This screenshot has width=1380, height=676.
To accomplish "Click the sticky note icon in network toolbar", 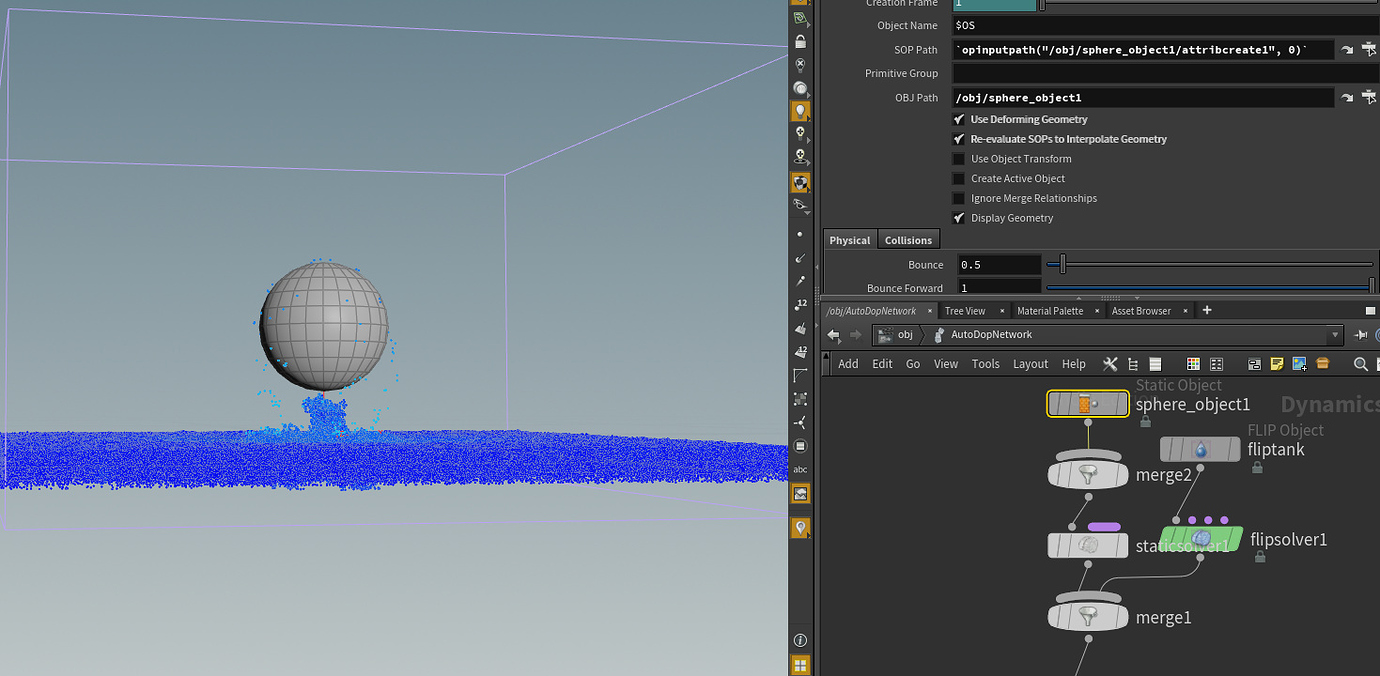I will (1277, 364).
